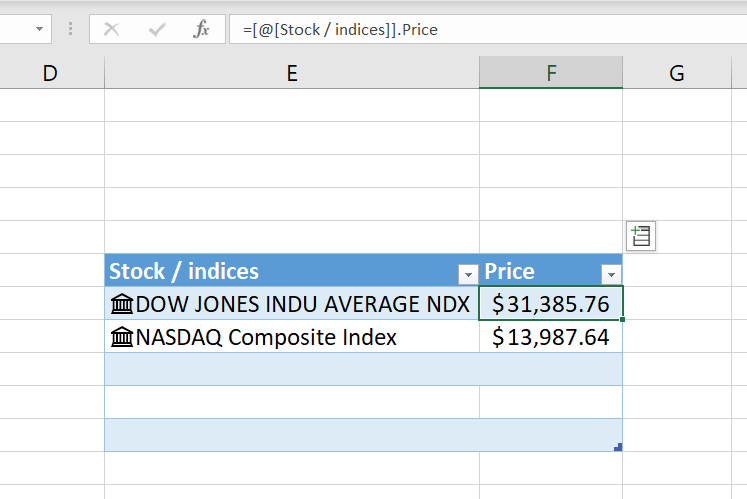
Task: Select the DOW JONES INDU AVERAGE NDX cell
Action: click(x=292, y=304)
